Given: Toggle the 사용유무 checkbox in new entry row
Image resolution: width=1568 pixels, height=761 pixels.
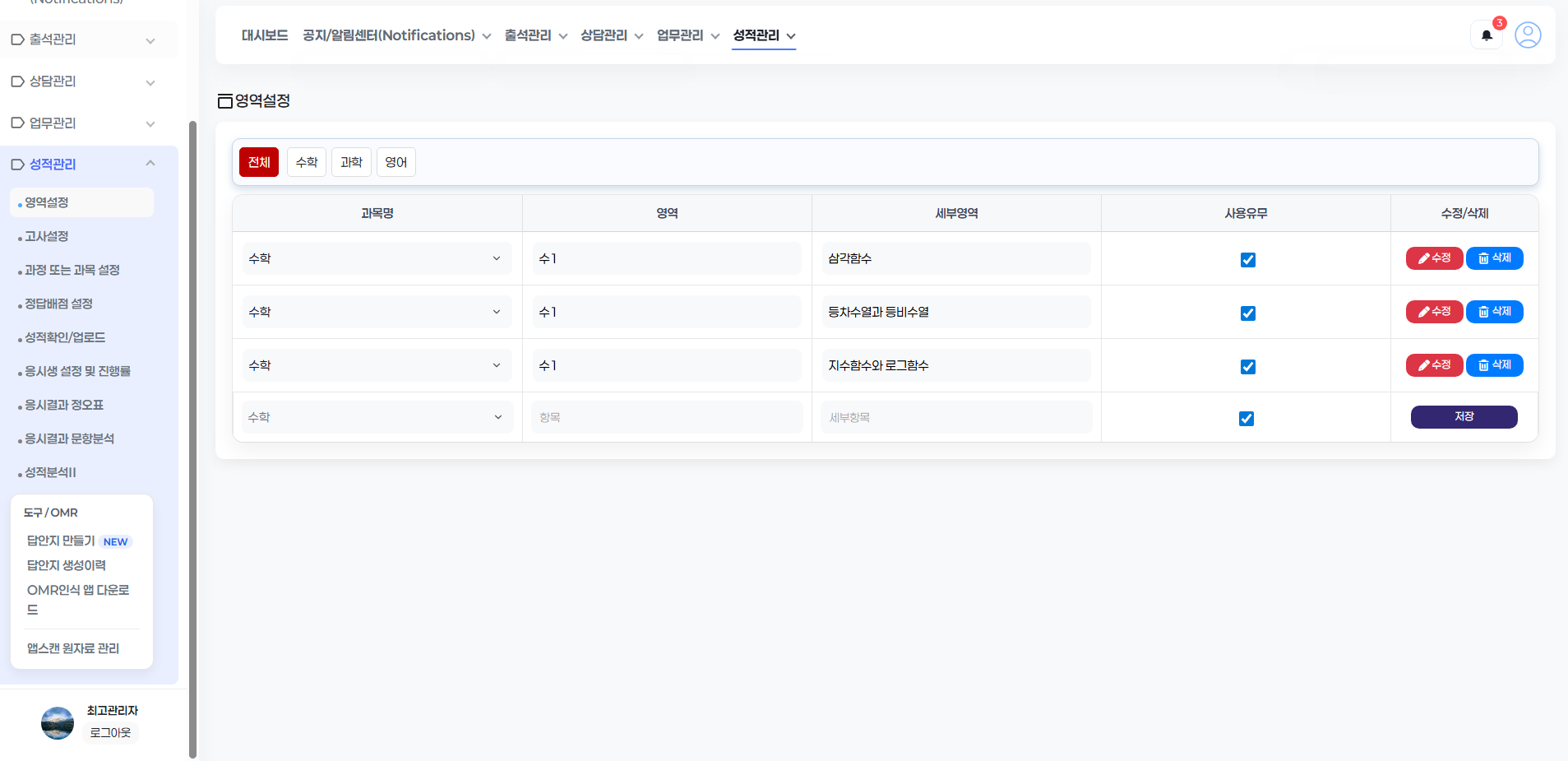Looking at the screenshot, I should coord(1247,419).
